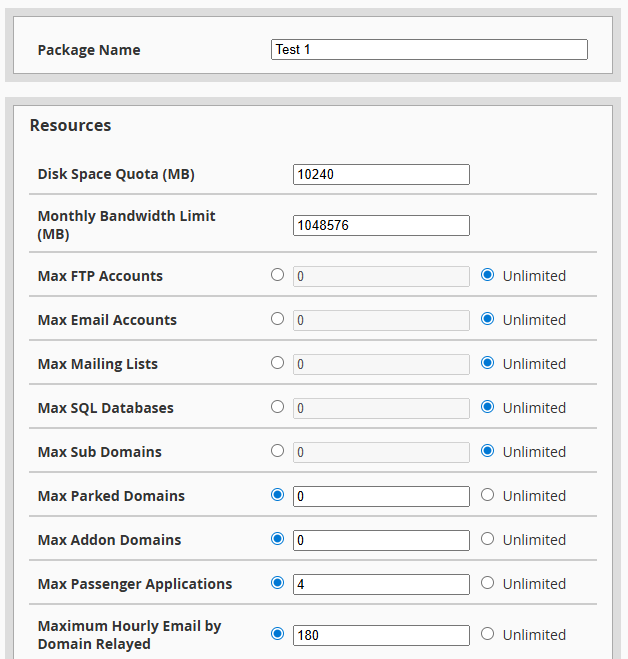
Task: Click the Maximum Hourly Email by Domain Relayed label
Action: (129, 635)
